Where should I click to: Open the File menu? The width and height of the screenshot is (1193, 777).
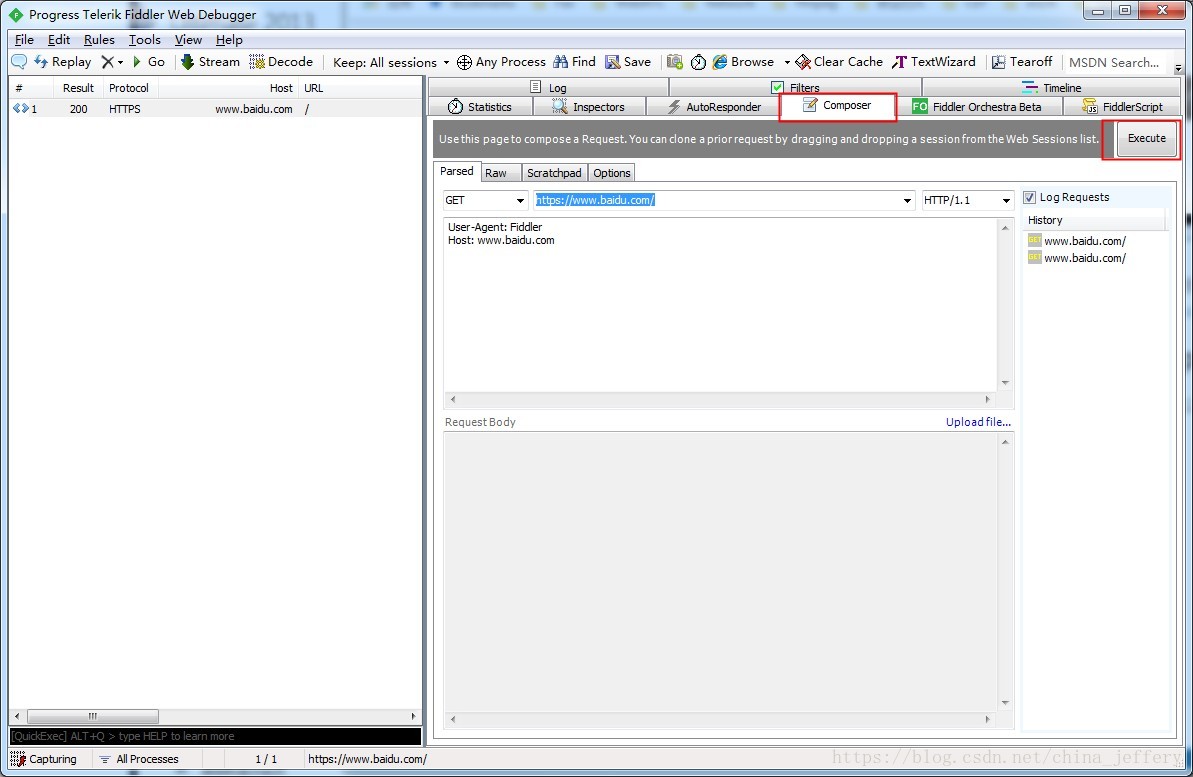(24, 40)
